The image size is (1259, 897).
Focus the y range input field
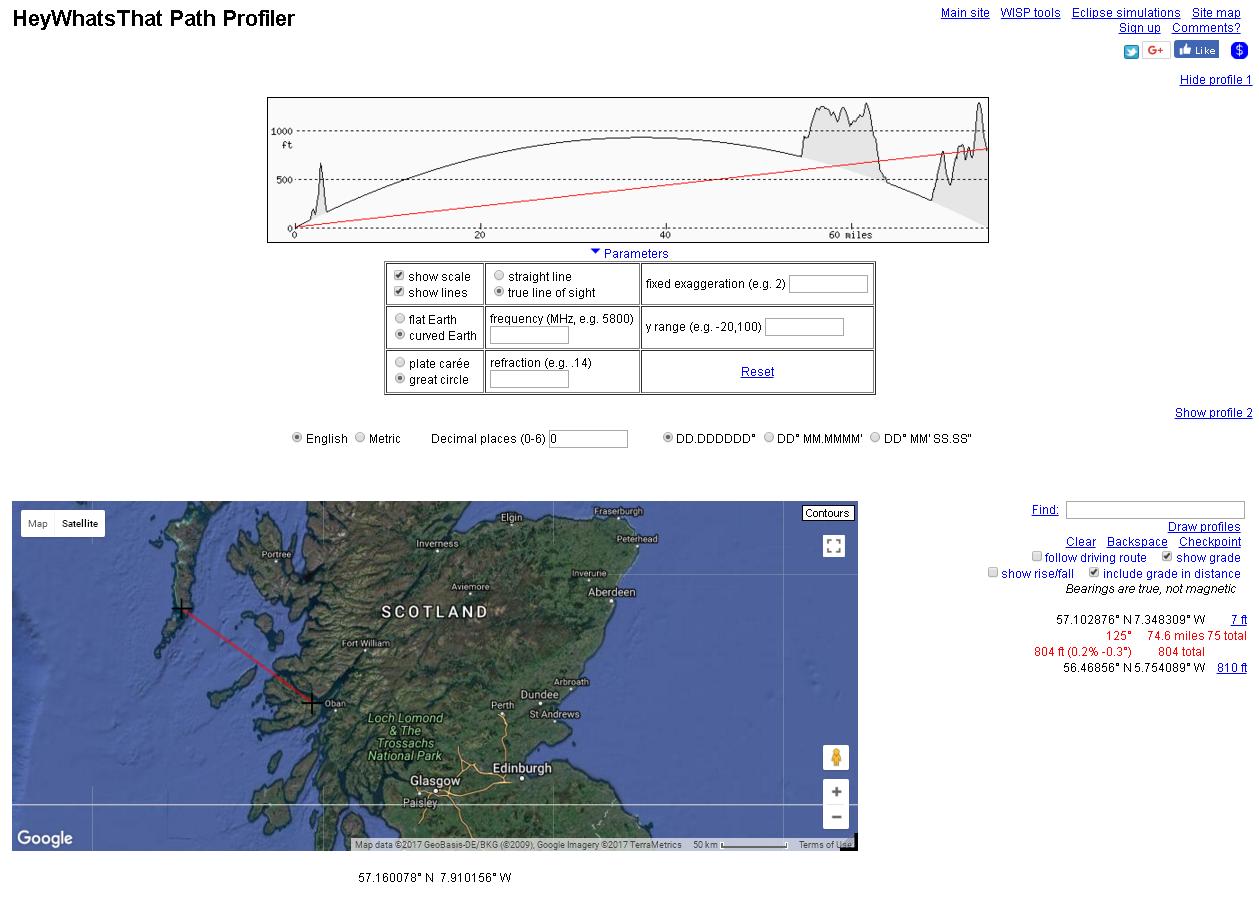tap(804, 327)
